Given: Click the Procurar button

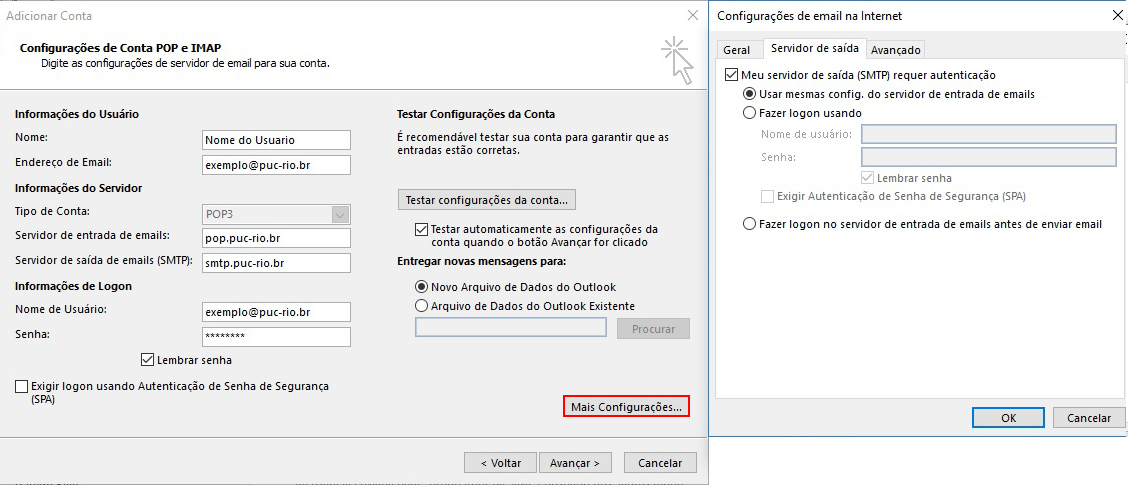Looking at the screenshot, I should (653, 328).
